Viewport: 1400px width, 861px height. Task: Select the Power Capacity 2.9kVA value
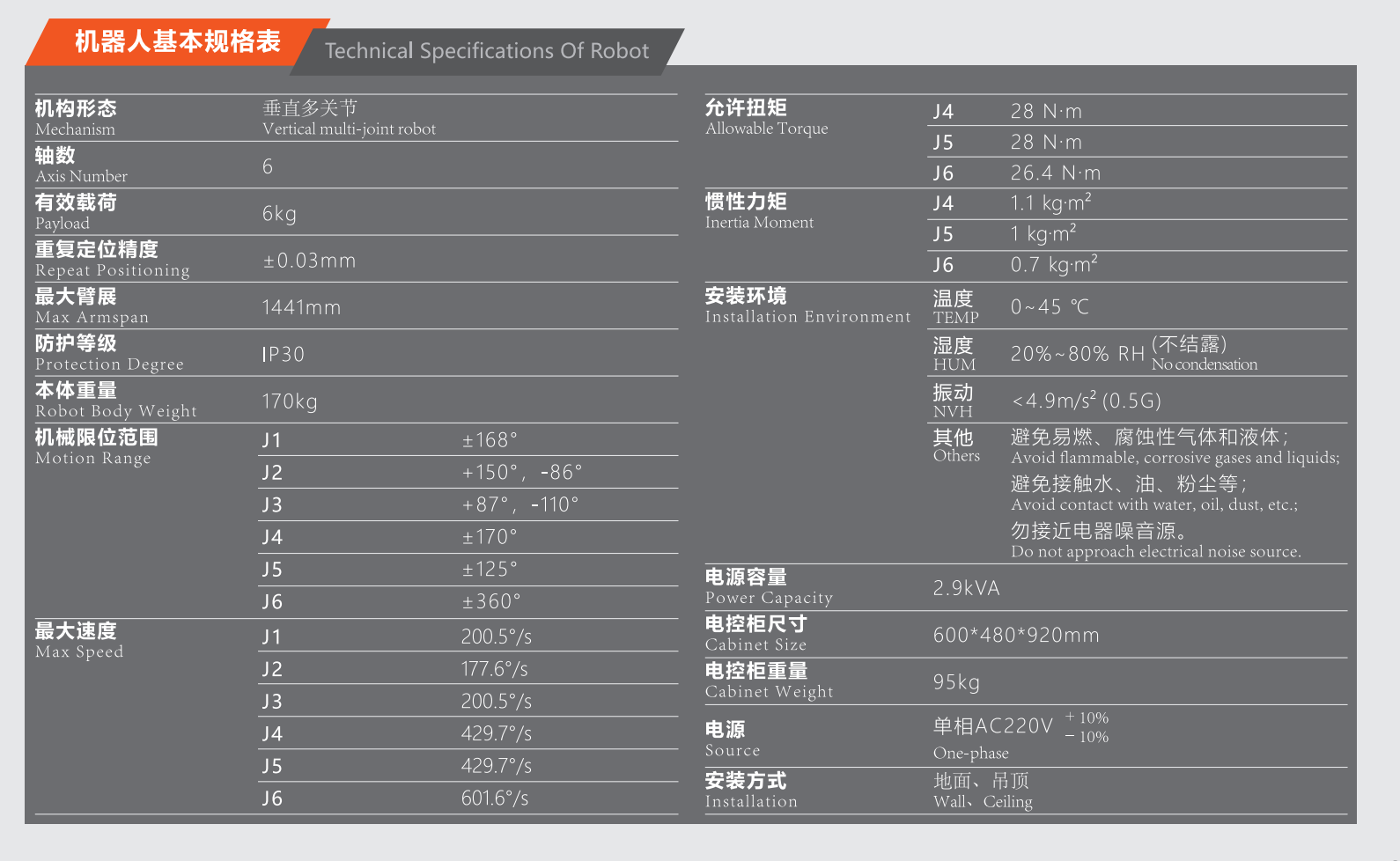pos(967,588)
